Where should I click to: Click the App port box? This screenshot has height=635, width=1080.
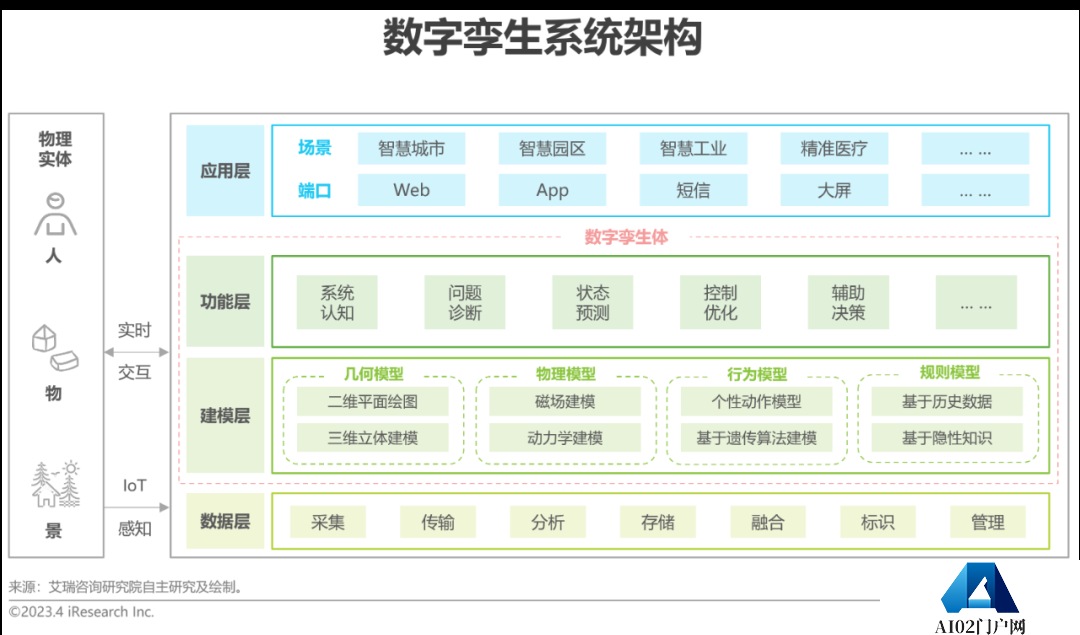point(552,190)
